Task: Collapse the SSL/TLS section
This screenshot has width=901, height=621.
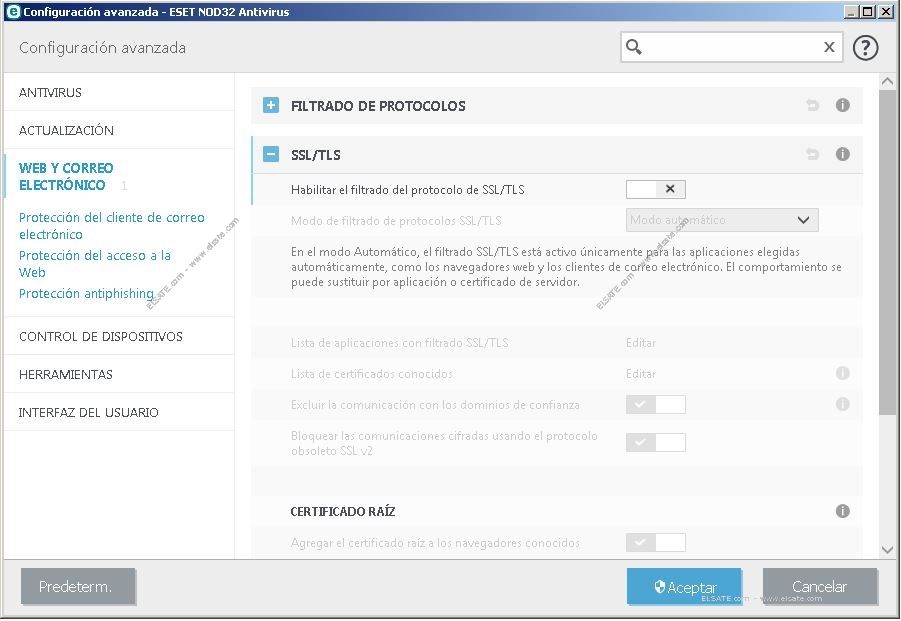Action: click(271, 154)
